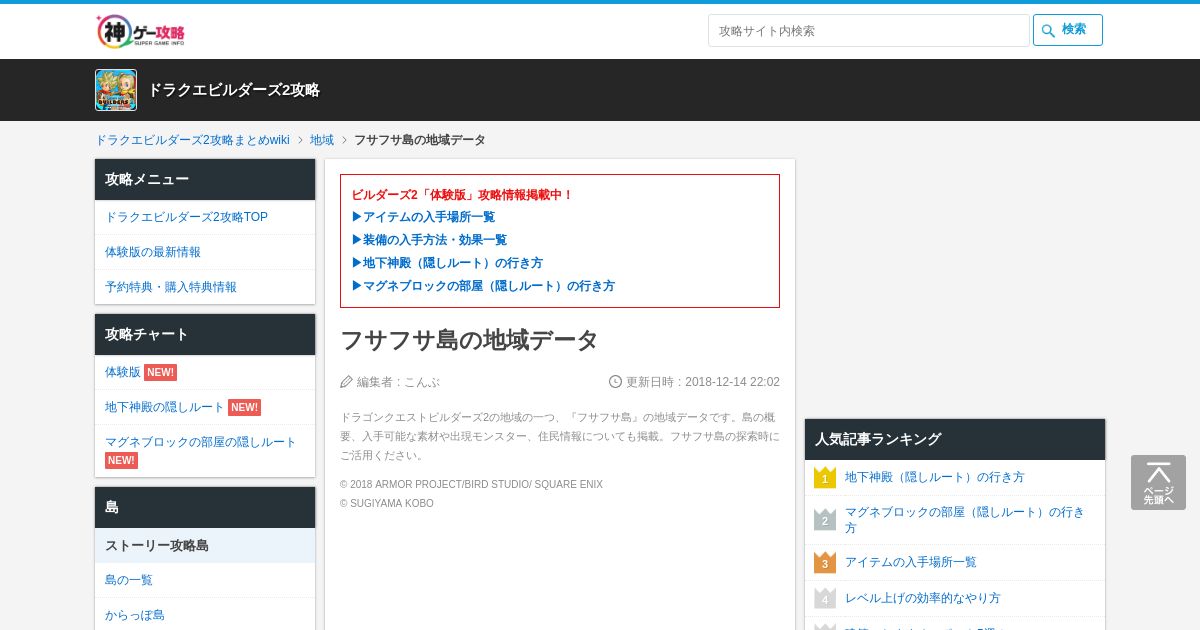This screenshot has height=630, width=1200.
Task: Open the ドラクエビルダーズ2攻略 header title
Action: point(234,90)
